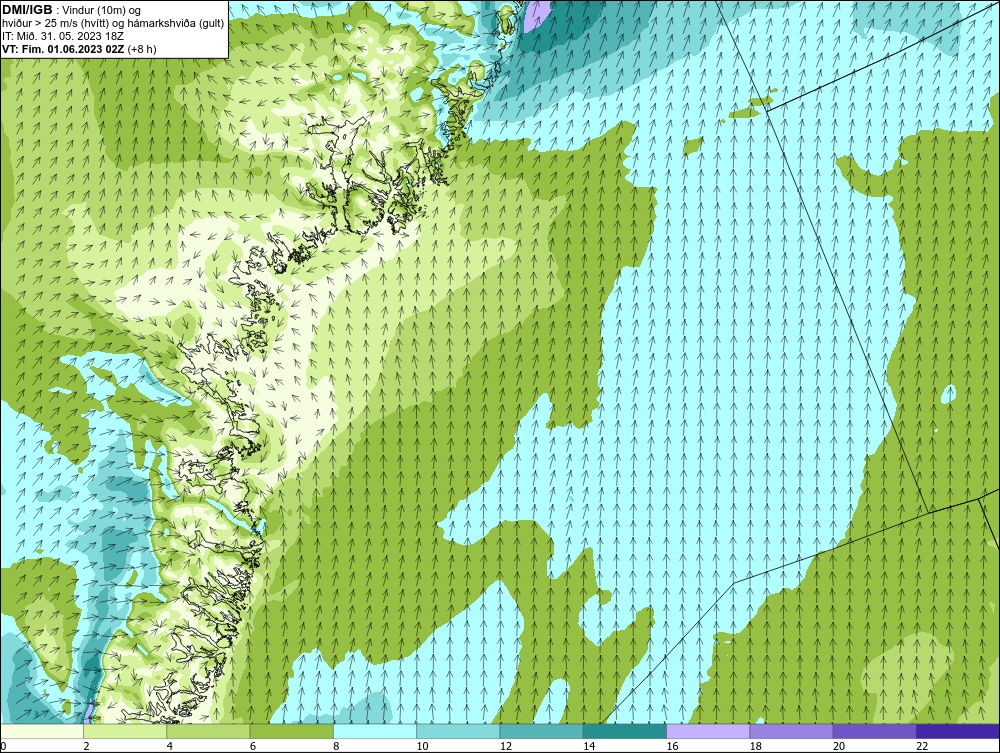Click the darkest purple swatch above 22
Viewport: 1000px width, 753px height.
[x=958, y=731]
